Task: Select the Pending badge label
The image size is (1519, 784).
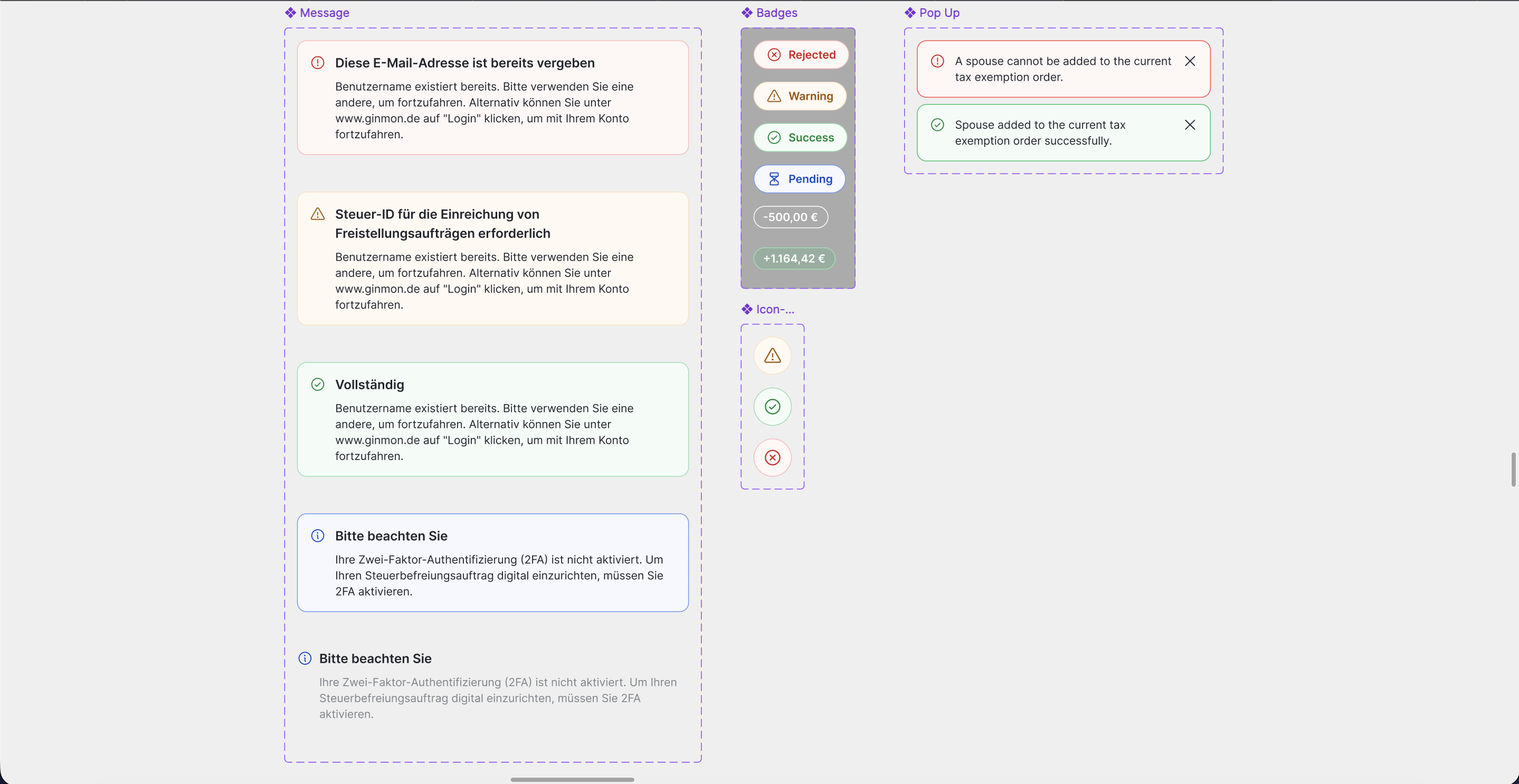Action: [x=810, y=179]
